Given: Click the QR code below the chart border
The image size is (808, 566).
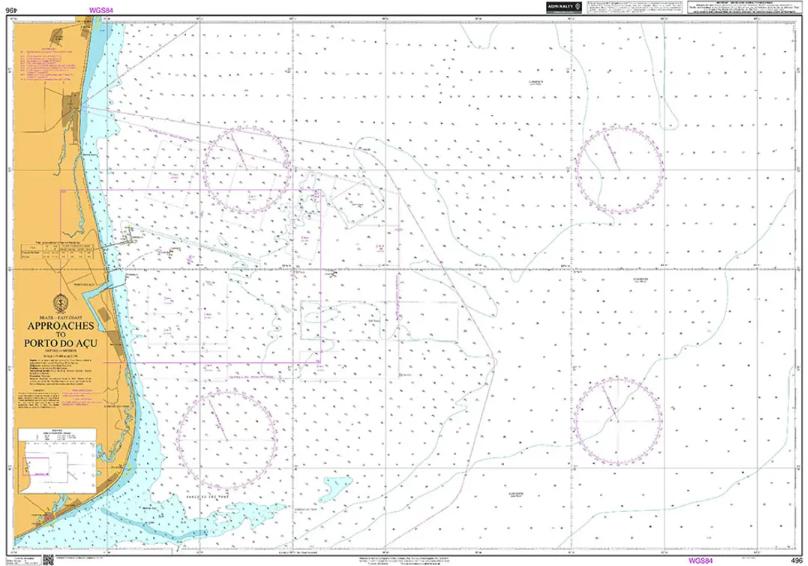Looking at the screenshot, I should 48,560.
